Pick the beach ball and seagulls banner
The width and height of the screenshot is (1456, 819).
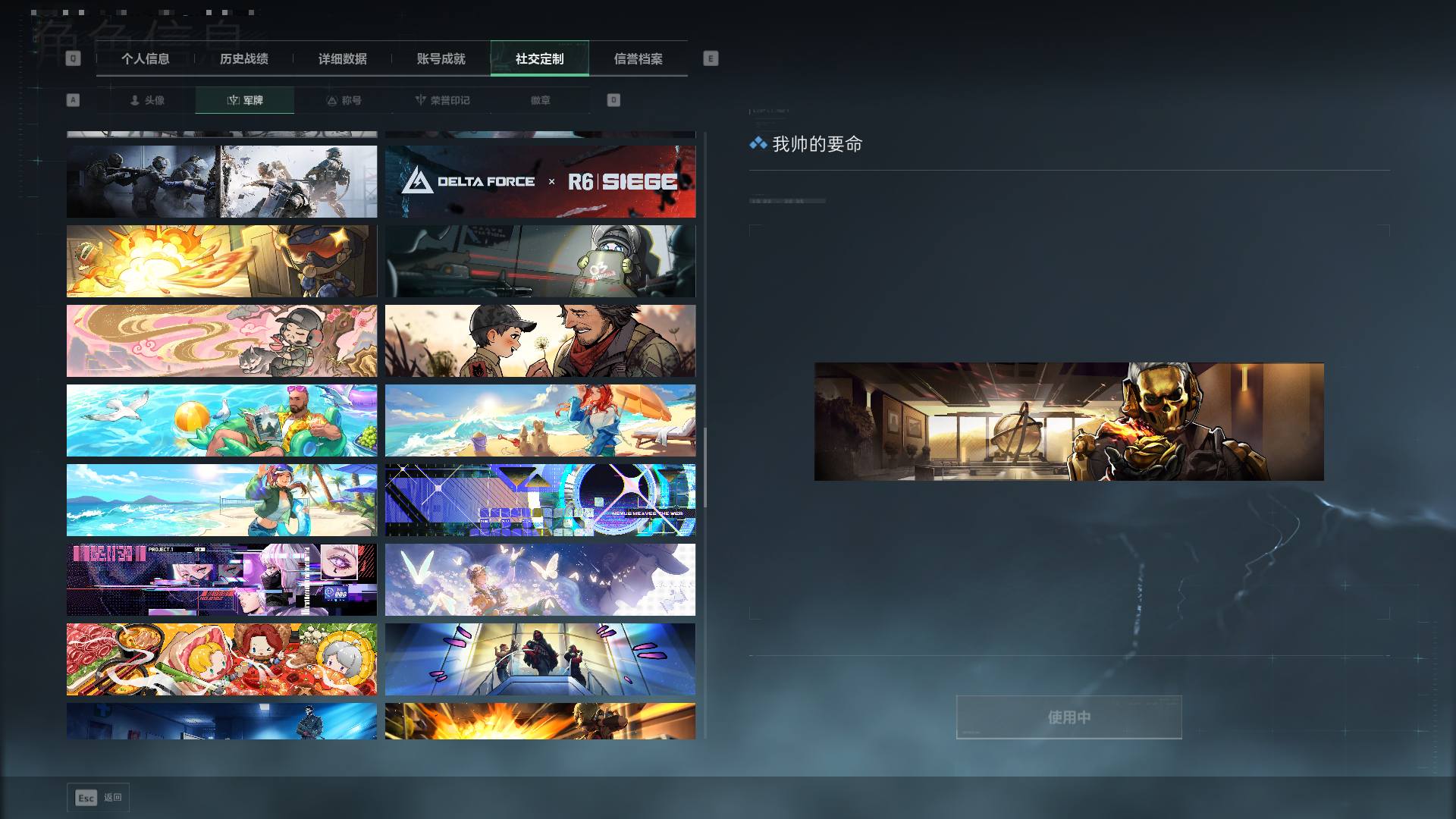[221, 421]
